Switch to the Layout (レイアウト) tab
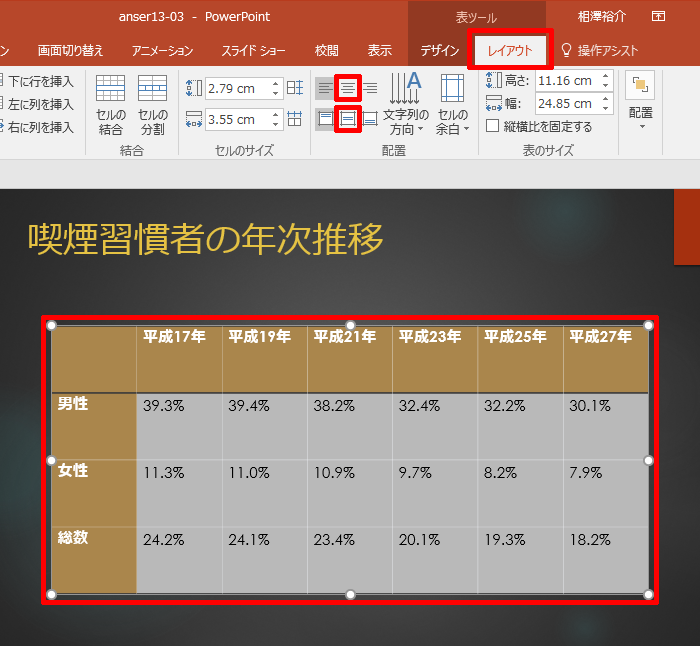 point(510,50)
